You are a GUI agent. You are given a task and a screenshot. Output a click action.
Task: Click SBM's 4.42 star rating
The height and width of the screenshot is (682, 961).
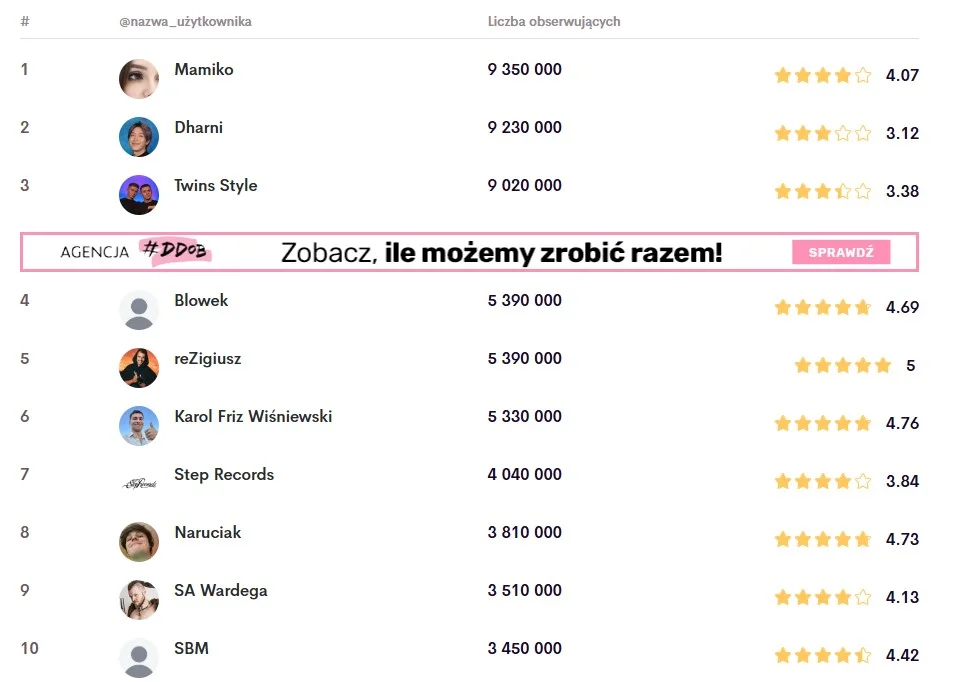[x=822, y=656]
